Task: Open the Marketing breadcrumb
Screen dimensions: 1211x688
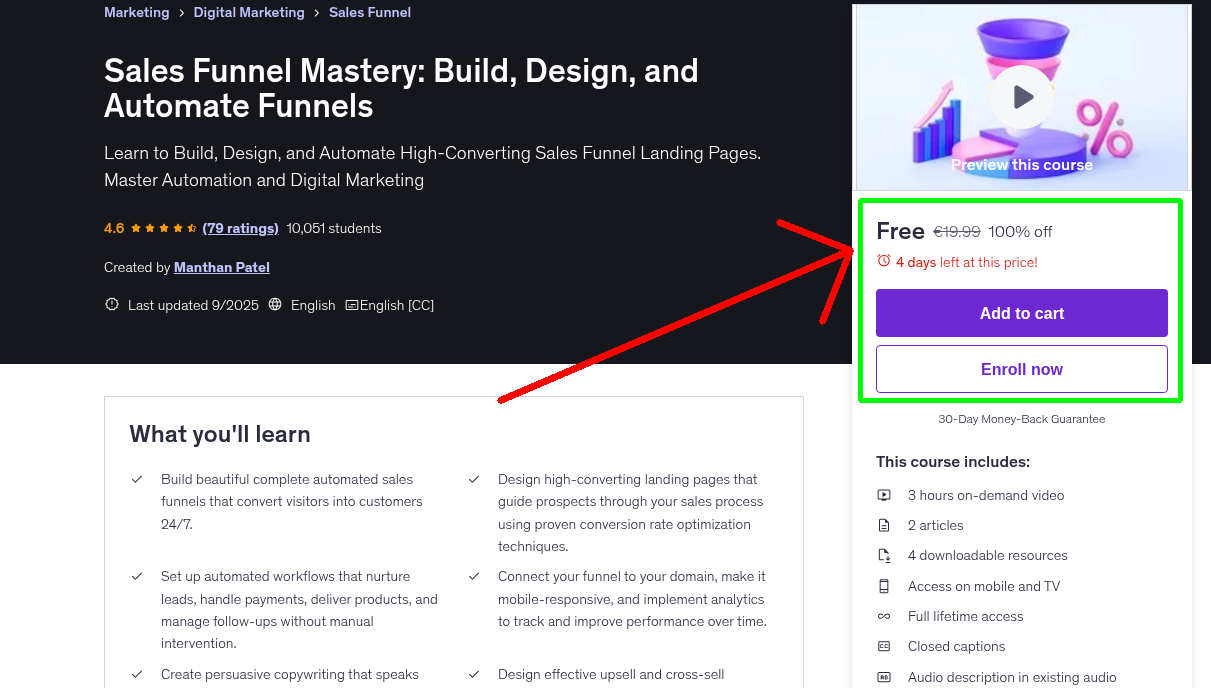Action: (x=137, y=12)
